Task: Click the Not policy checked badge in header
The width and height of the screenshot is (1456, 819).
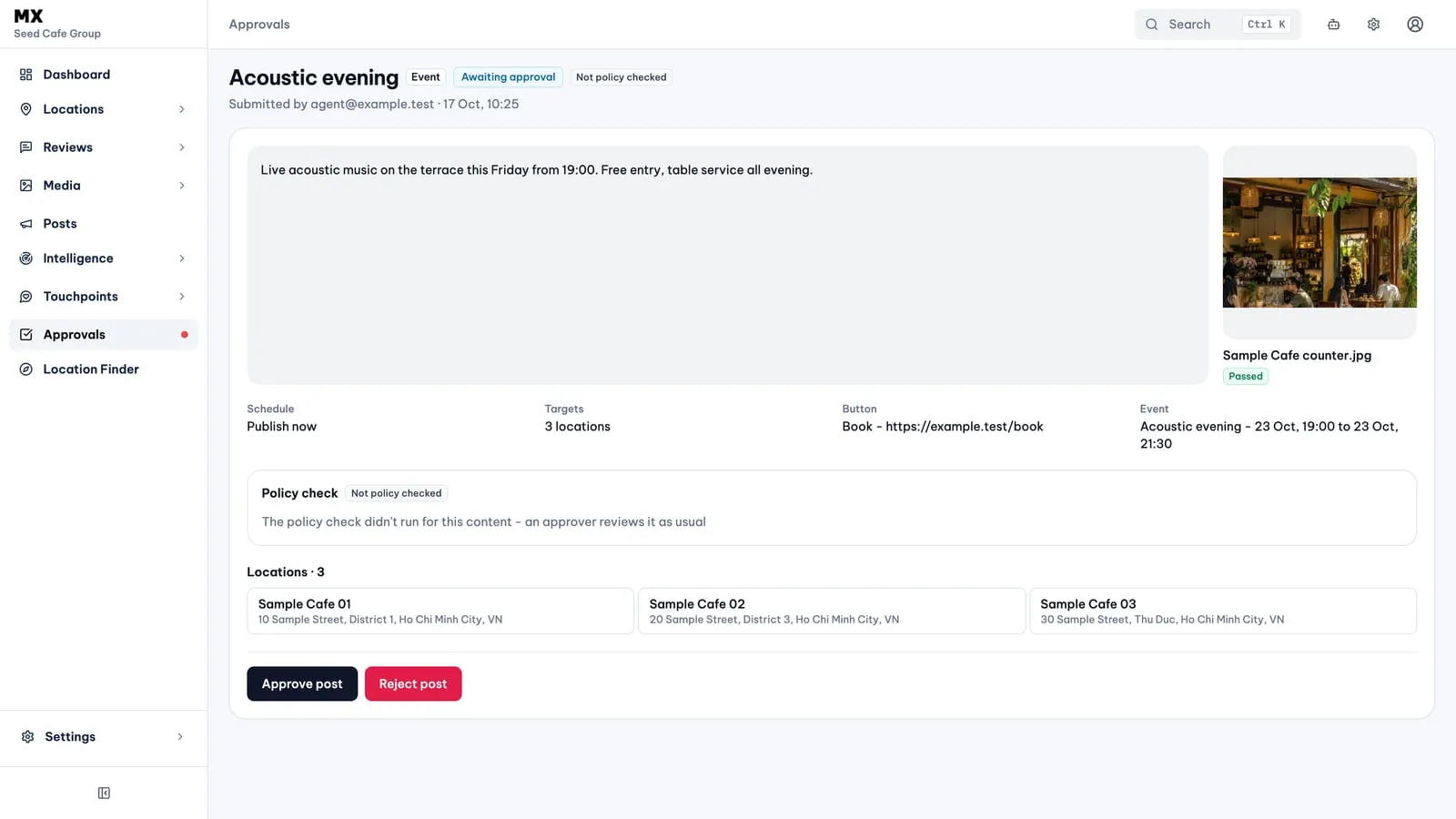Action: (621, 77)
